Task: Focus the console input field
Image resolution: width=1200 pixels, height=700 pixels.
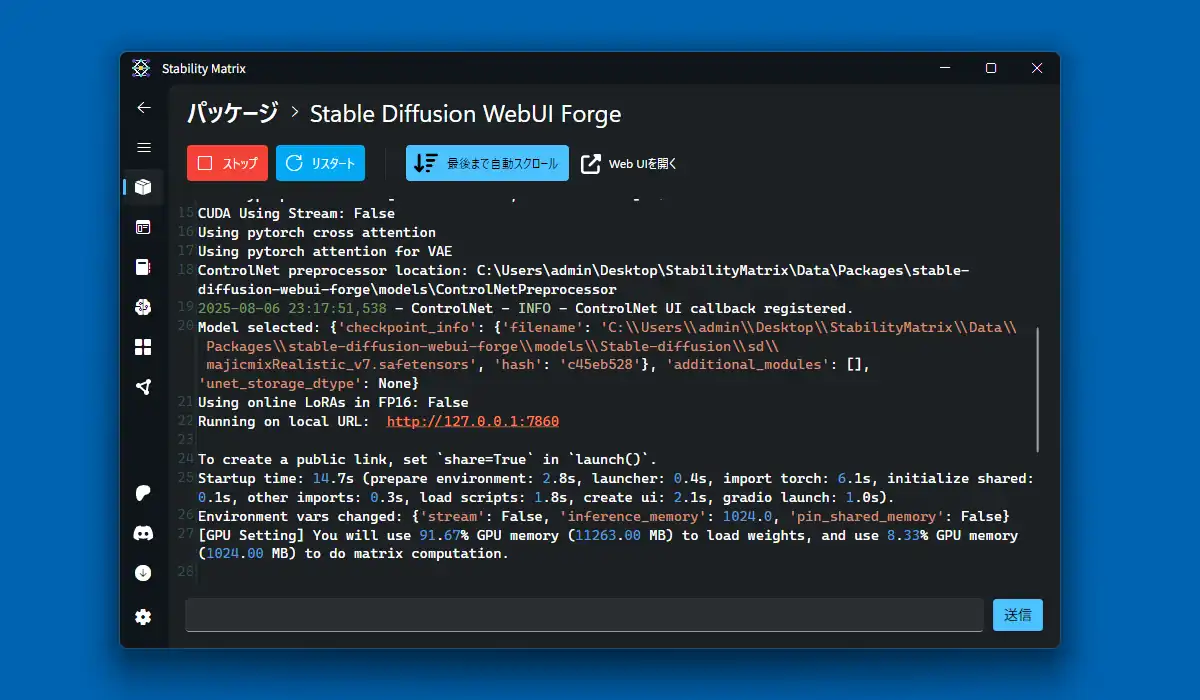Action: click(584, 615)
